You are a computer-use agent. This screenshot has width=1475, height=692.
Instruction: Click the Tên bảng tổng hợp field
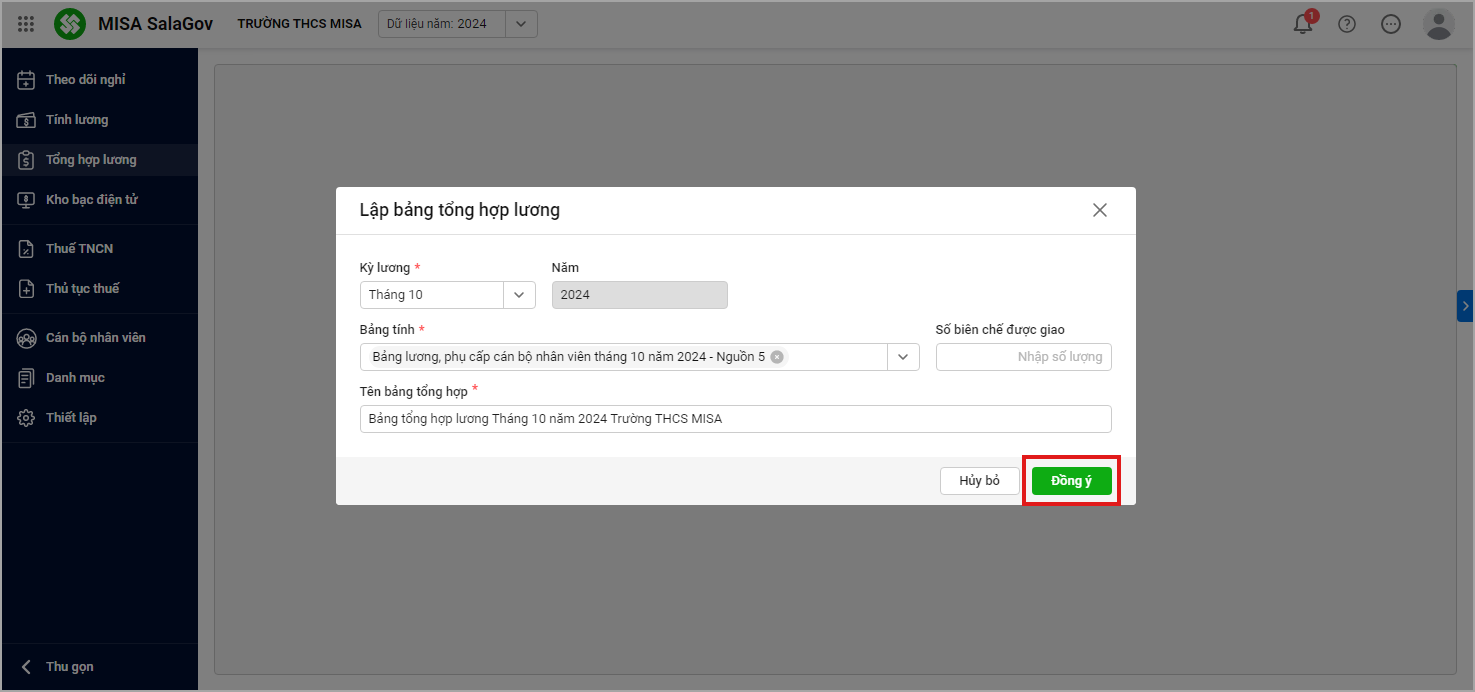(735, 419)
